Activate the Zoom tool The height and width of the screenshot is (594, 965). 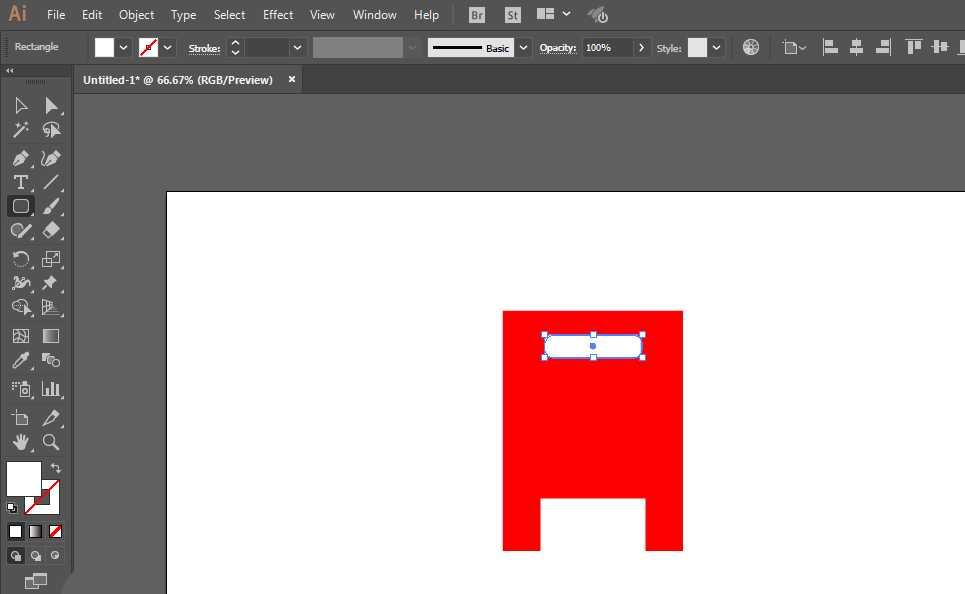coord(51,442)
